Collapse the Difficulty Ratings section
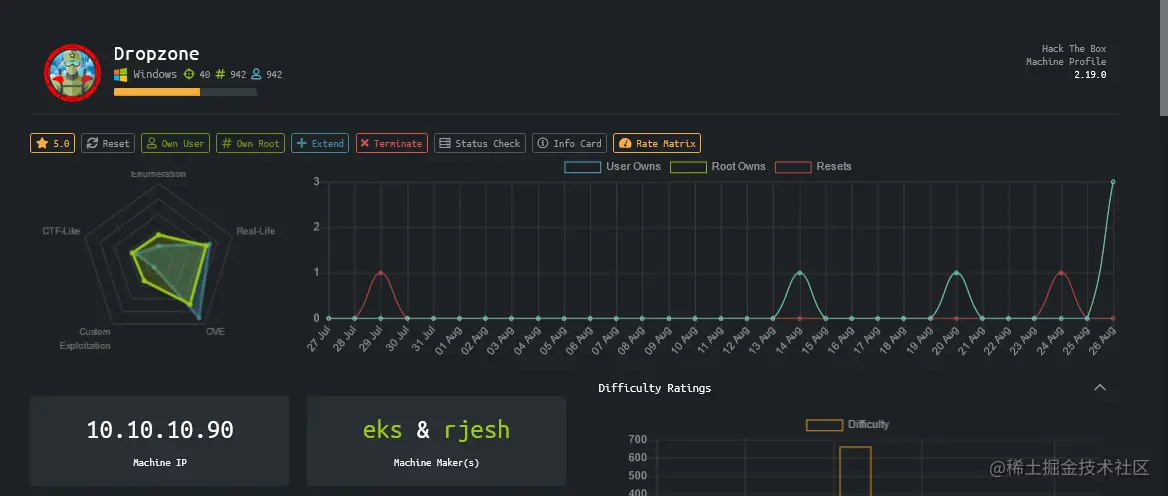The image size is (1168, 496). (1099, 387)
